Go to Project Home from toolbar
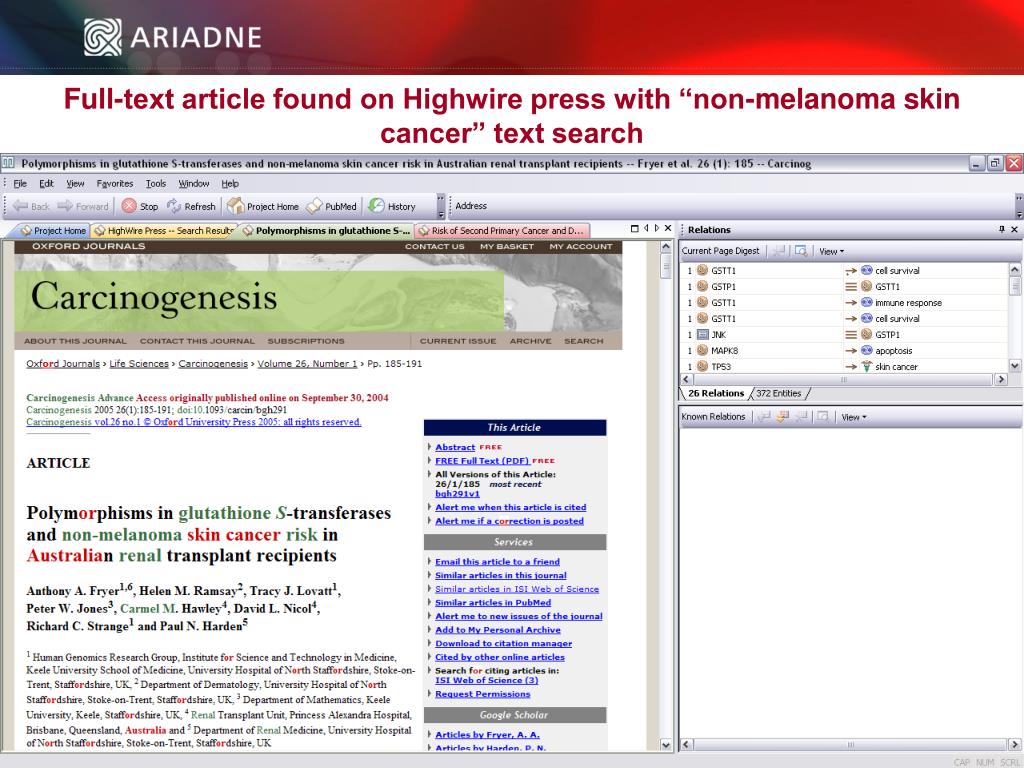 pyautogui.click(x=263, y=206)
